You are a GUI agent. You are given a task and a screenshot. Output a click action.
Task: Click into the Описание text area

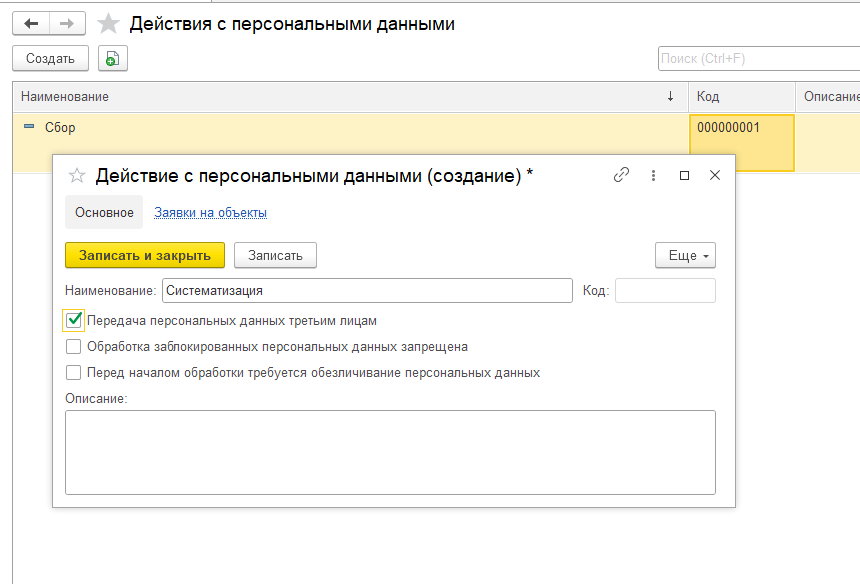coord(390,452)
